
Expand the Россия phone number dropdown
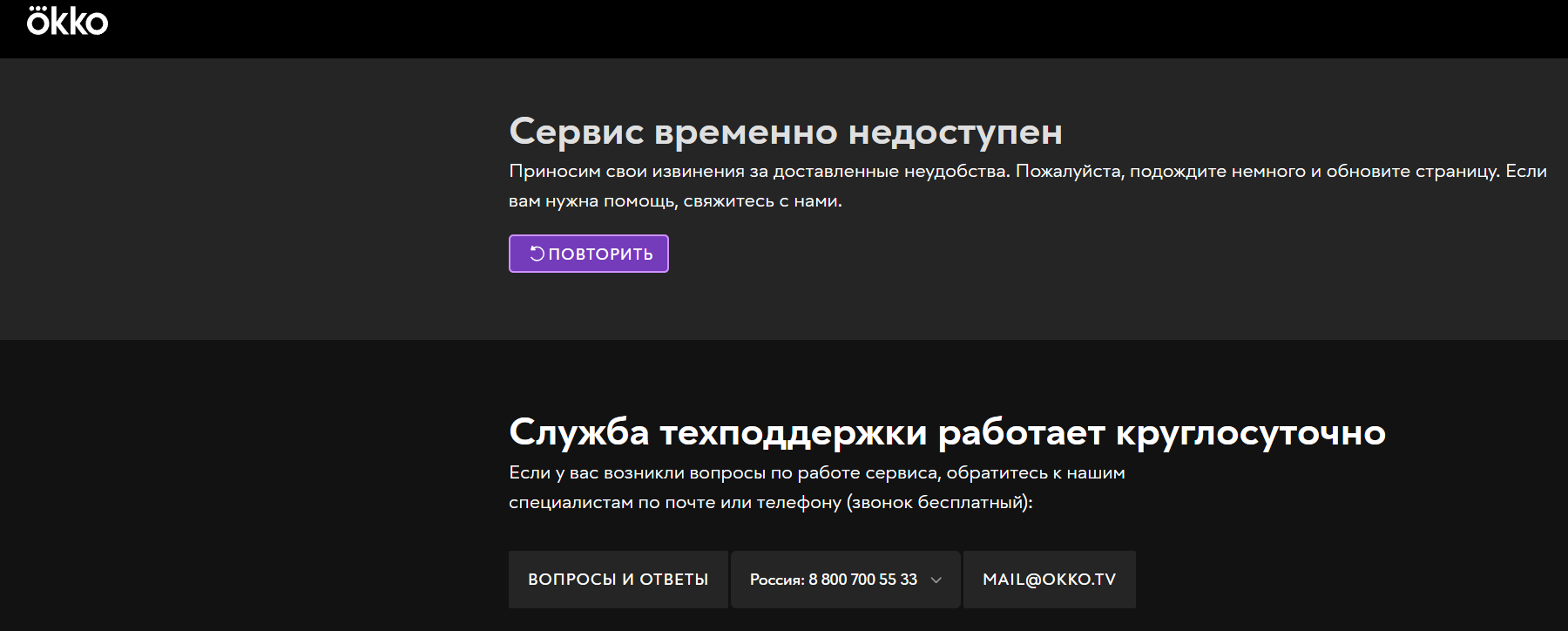click(x=845, y=580)
